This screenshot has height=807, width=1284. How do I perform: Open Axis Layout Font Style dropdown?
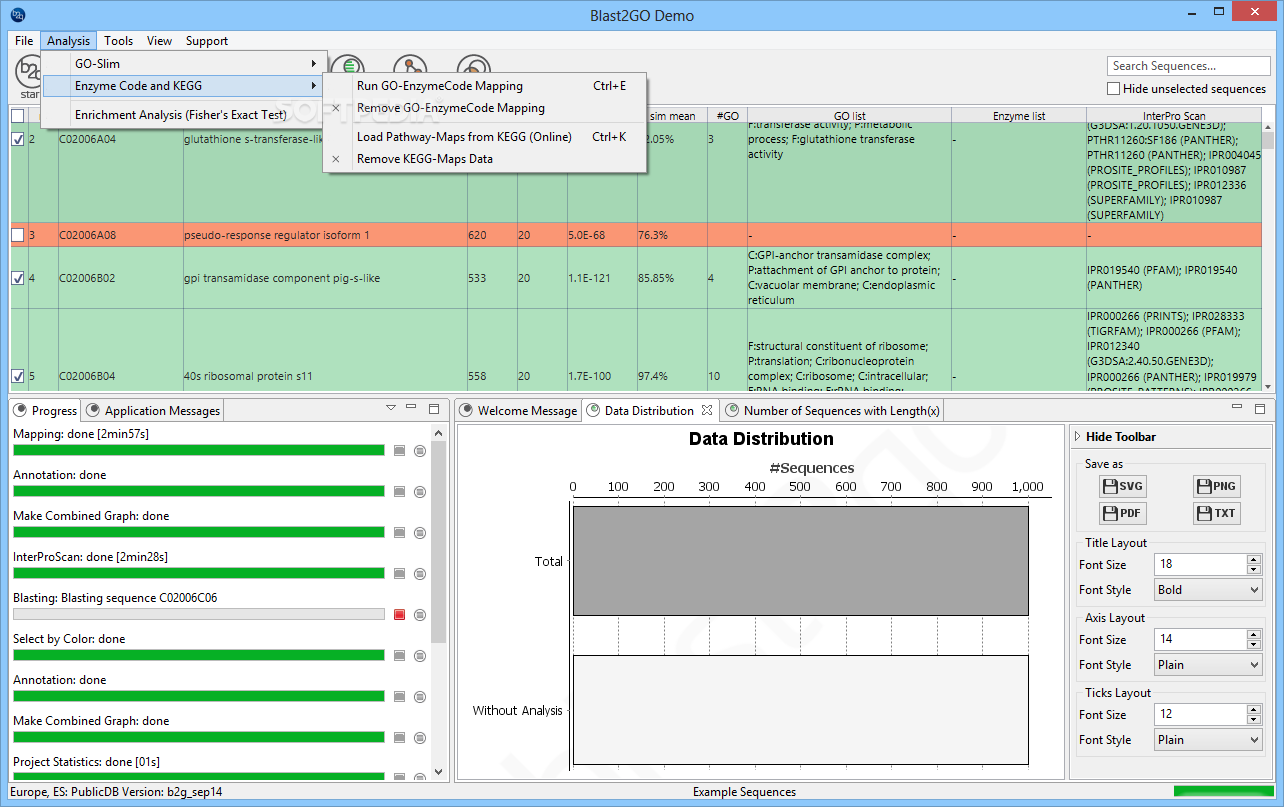point(1208,665)
